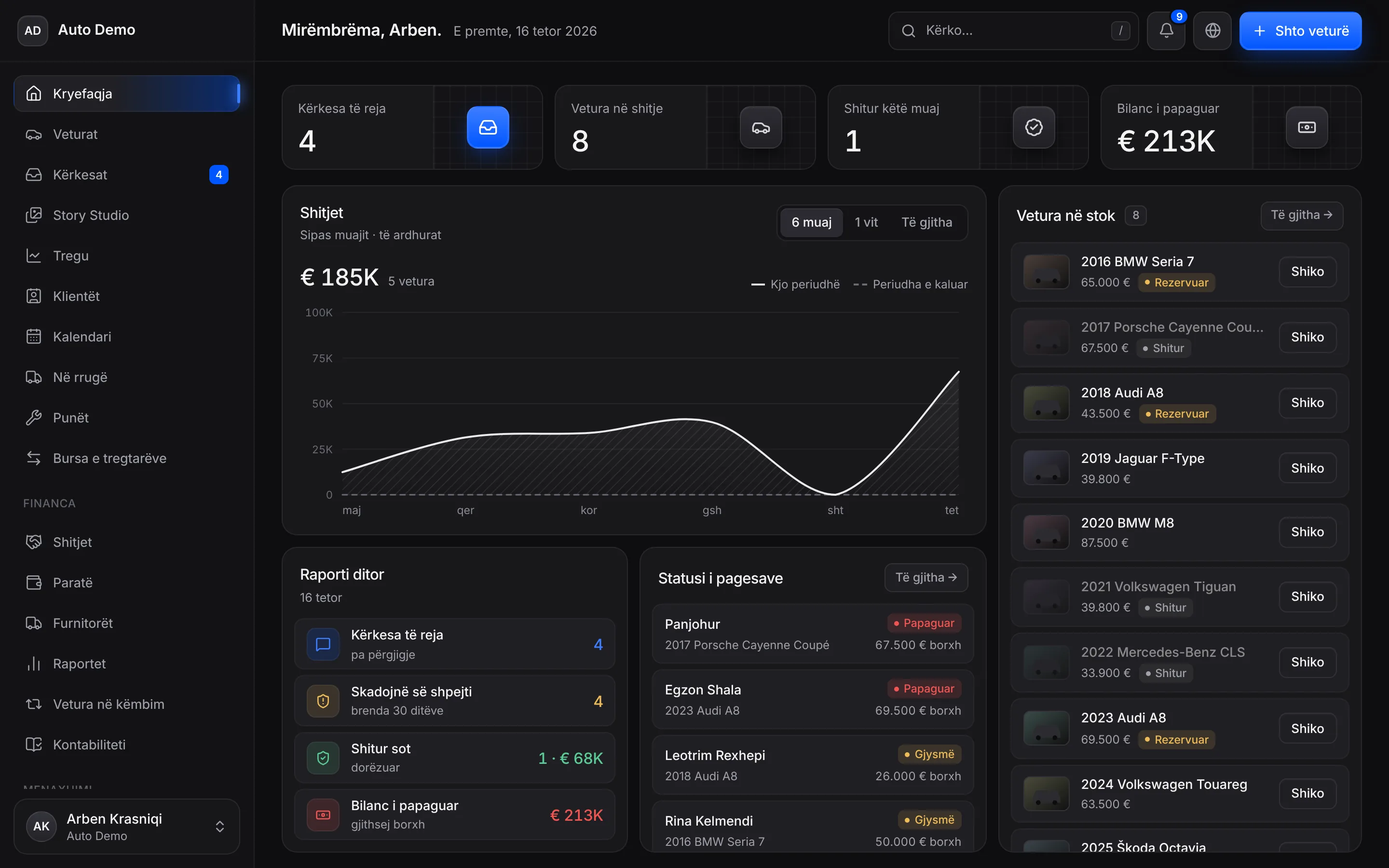Image resolution: width=1389 pixels, height=868 pixels.
Task: Switch chart range to 1 vit
Action: point(866,222)
